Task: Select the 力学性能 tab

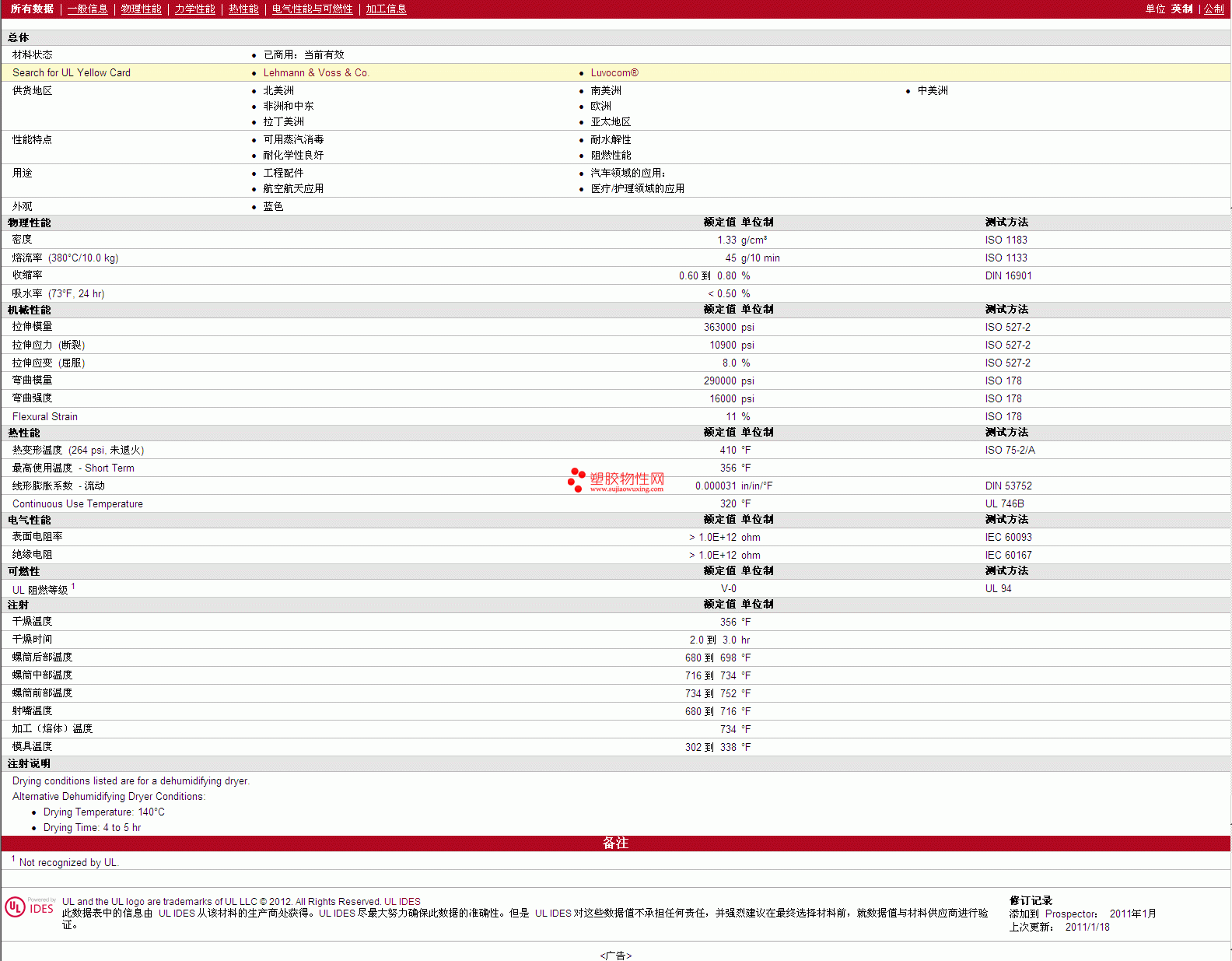Action: (194, 9)
